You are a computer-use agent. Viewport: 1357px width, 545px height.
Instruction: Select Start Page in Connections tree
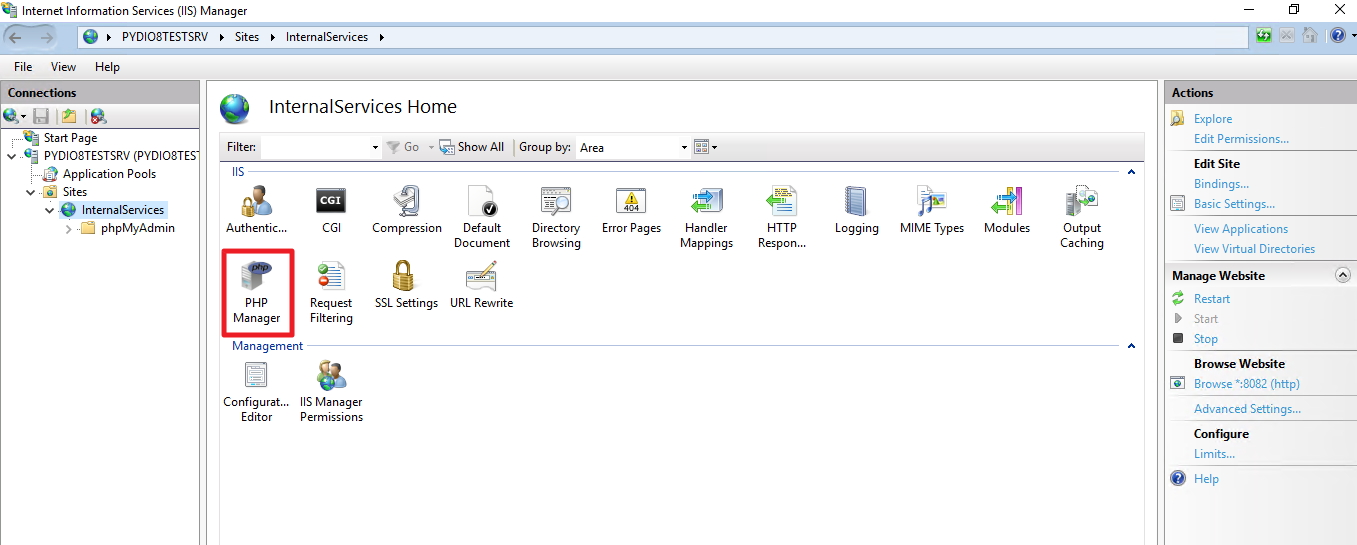[x=70, y=138]
